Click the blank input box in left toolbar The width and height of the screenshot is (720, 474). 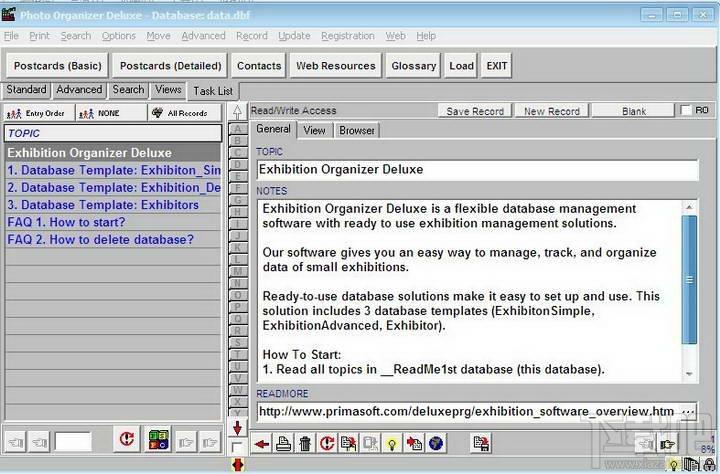coord(73,442)
